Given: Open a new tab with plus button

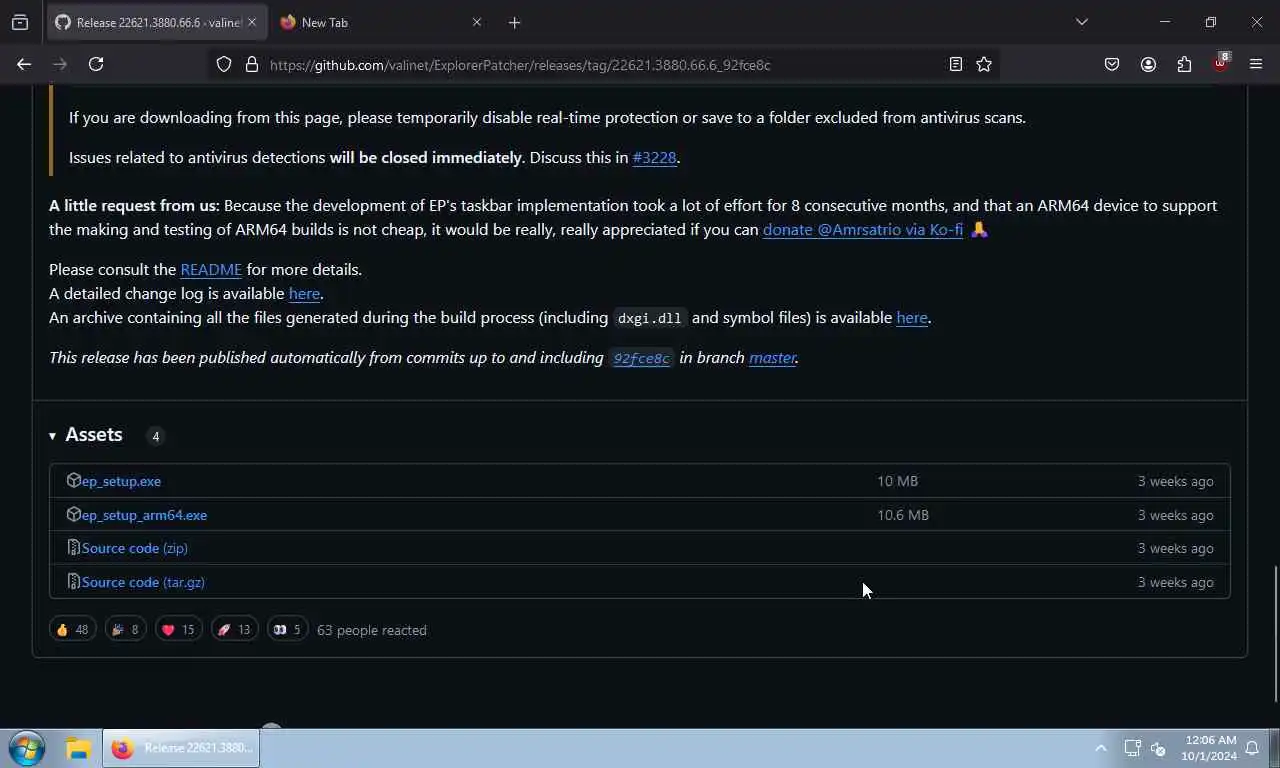Looking at the screenshot, I should [514, 22].
